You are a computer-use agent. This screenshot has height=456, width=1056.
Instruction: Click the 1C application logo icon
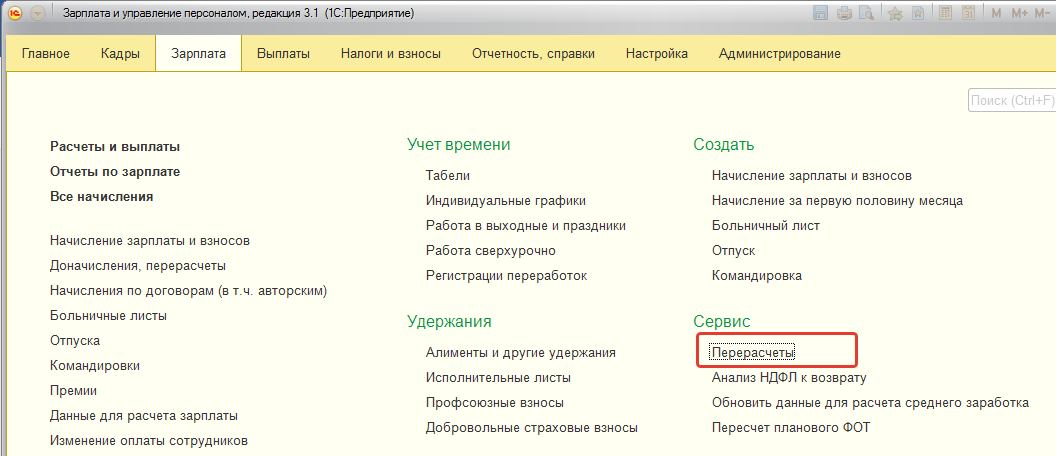point(14,13)
